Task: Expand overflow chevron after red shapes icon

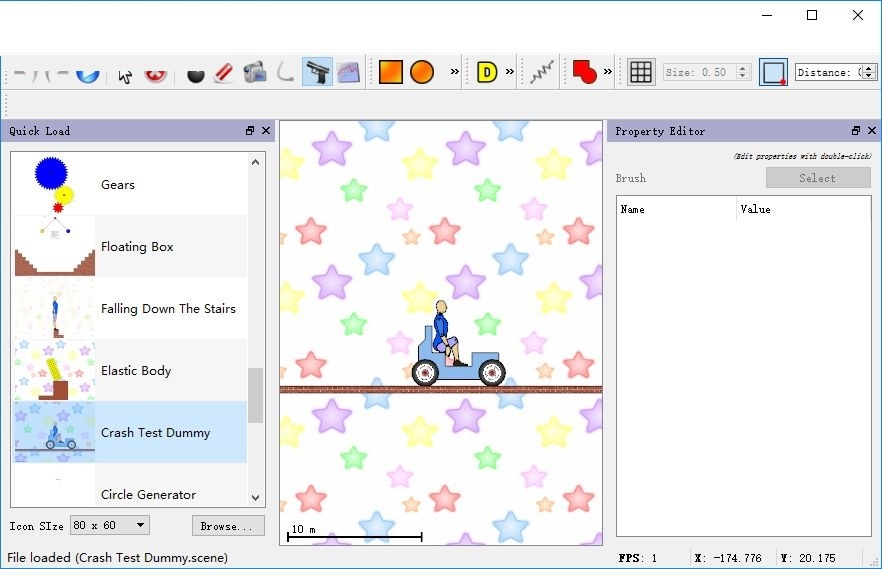Action: click(607, 72)
